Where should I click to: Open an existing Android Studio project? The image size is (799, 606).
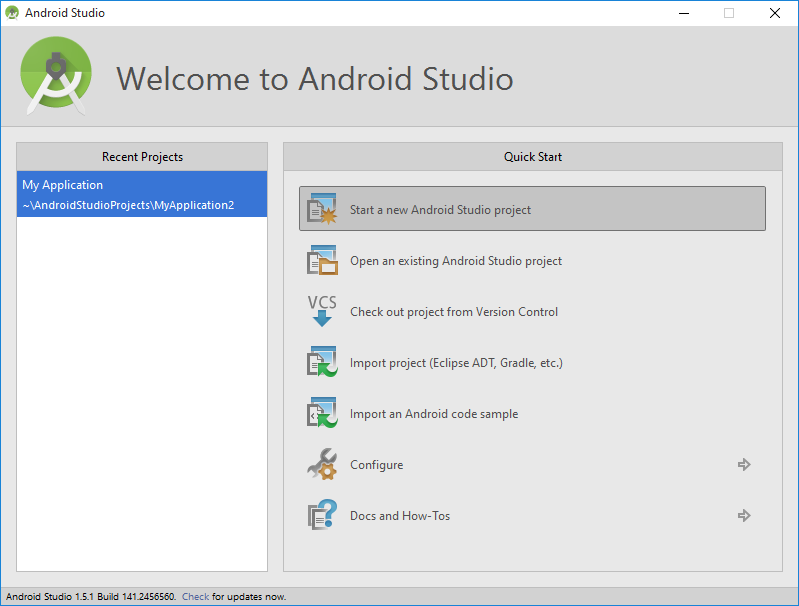pyautogui.click(x=456, y=261)
